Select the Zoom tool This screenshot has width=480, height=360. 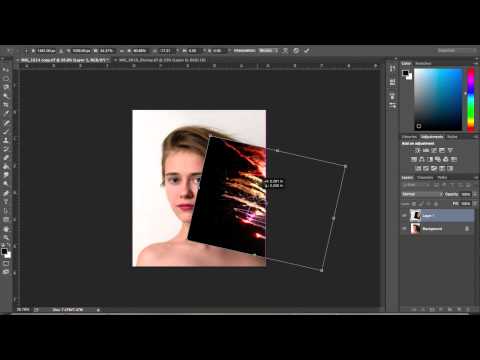(6, 238)
